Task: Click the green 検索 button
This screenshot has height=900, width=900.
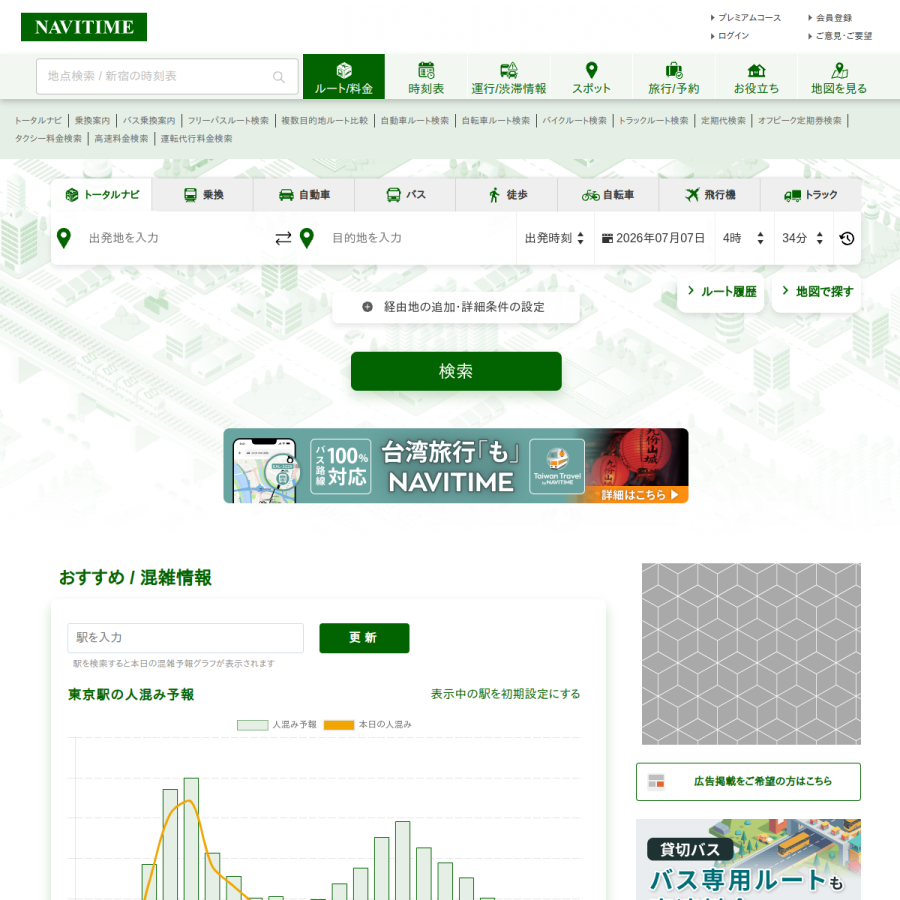Action: 456,371
